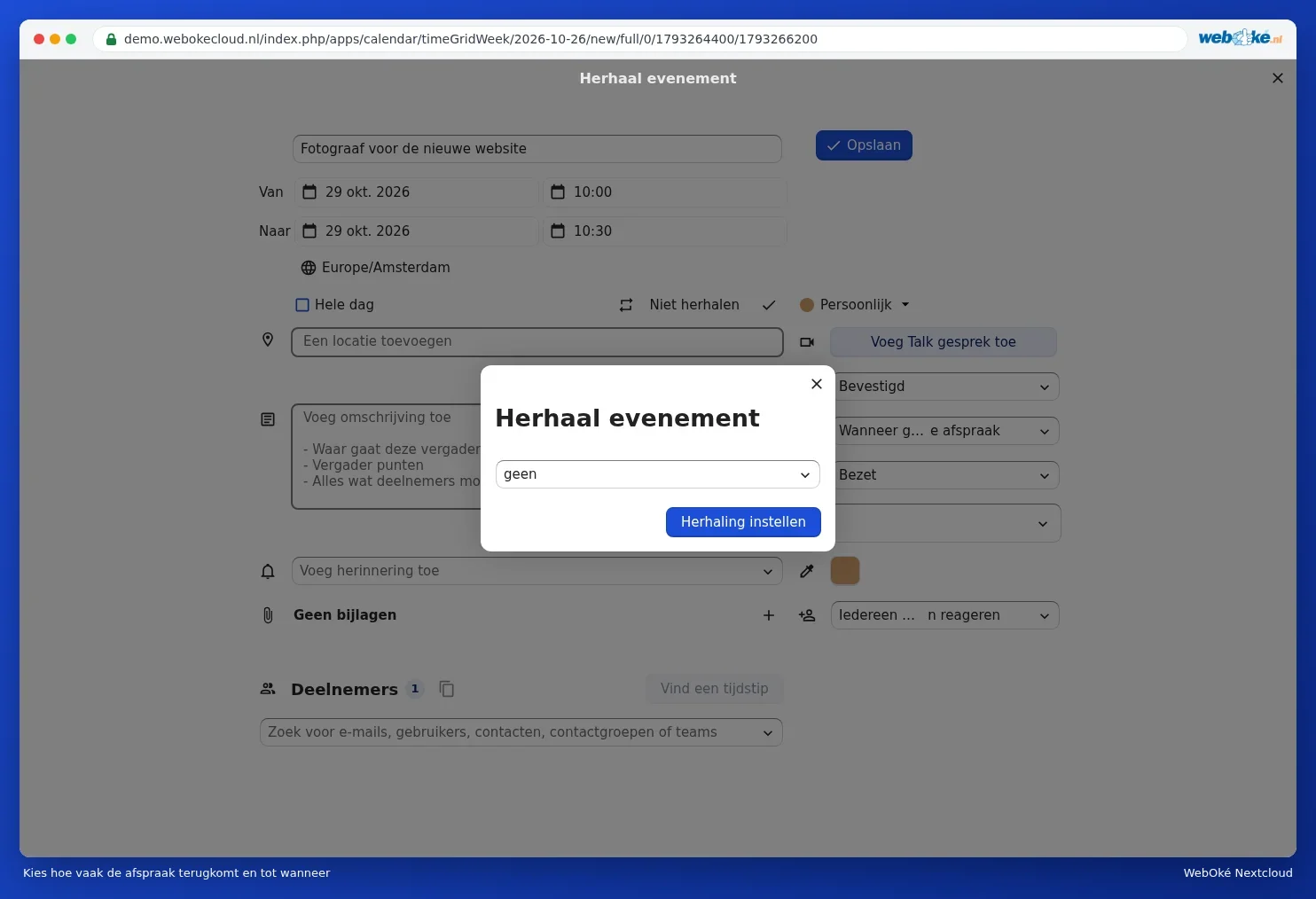Click the description lines icon
Screen dimensions: 1316x899
pyautogui.click(x=268, y=419)
